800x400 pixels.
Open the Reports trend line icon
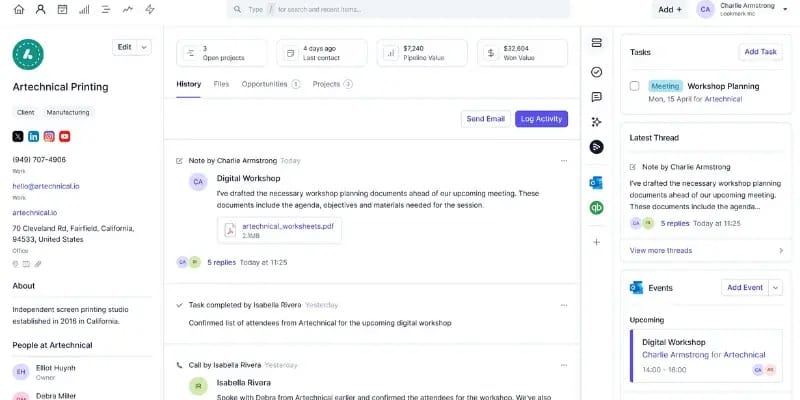pos(128,9)
